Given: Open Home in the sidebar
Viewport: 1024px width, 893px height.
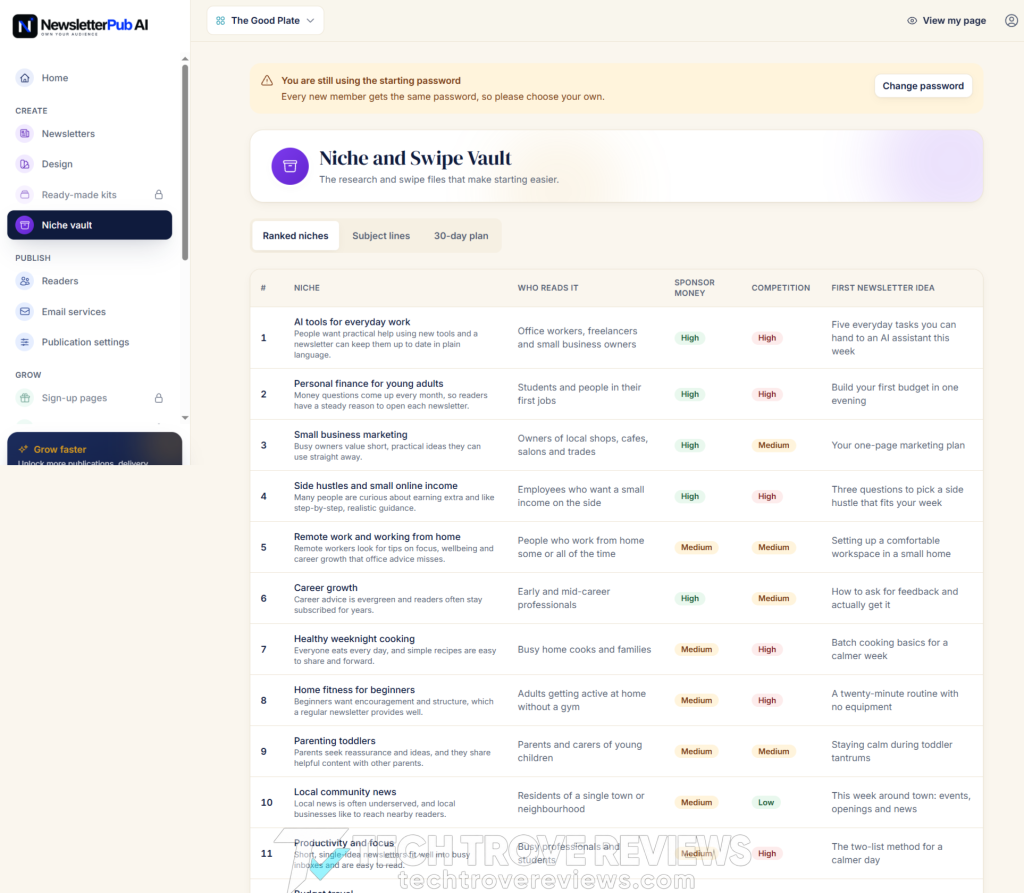Looking at the screenshot, I should pos(89,78).
